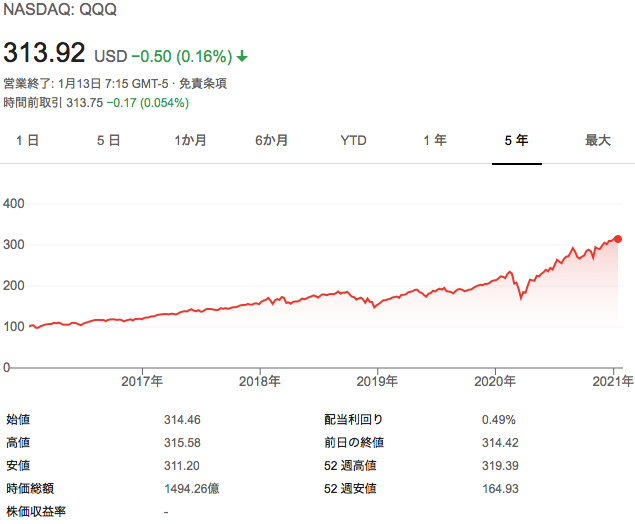The width and height of the screenshot is (635, 524).
Task: Click the −0.50 (0.16%) change value
Action: click(182, 56)
